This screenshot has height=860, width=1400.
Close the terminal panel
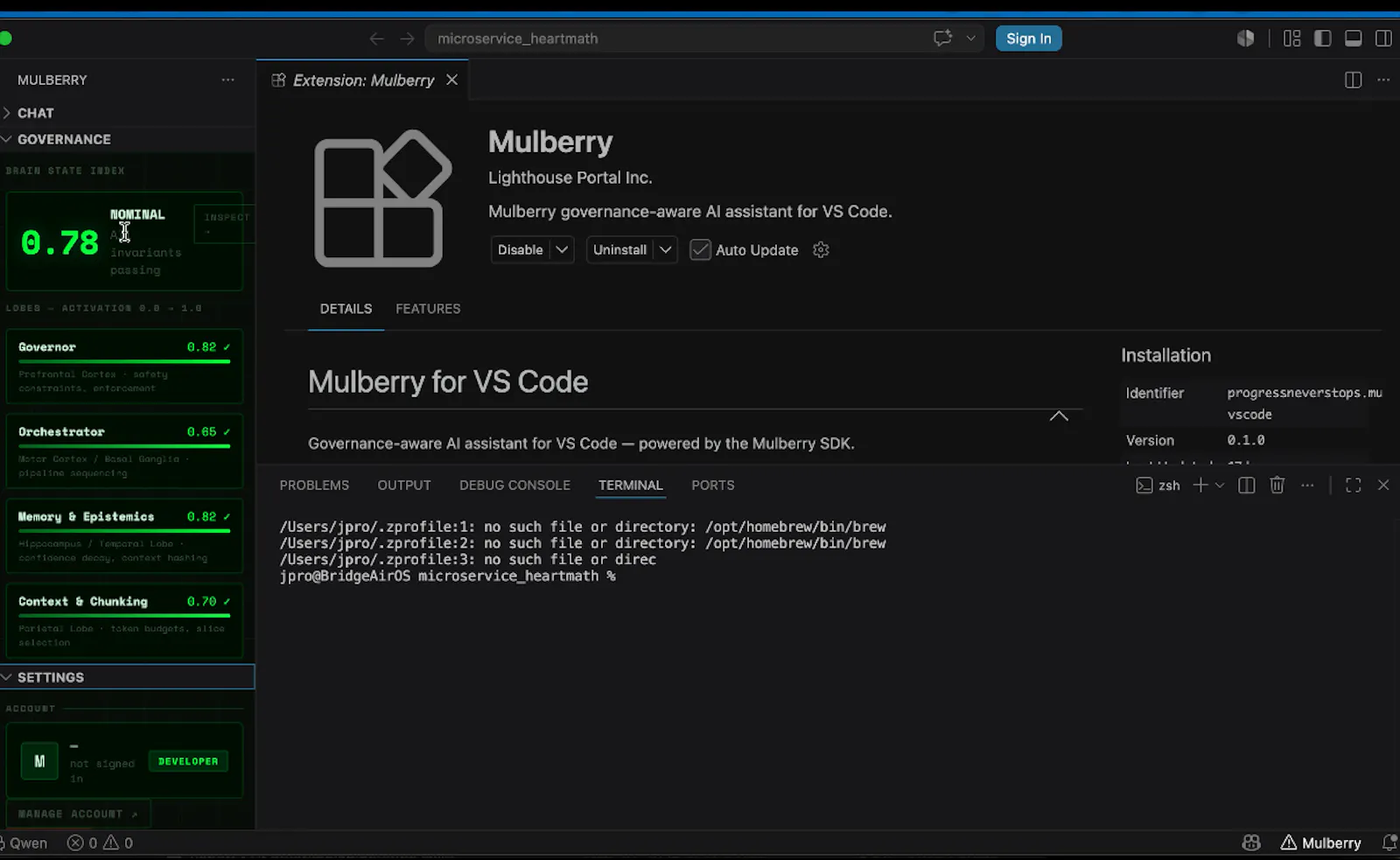[1383, 485]
